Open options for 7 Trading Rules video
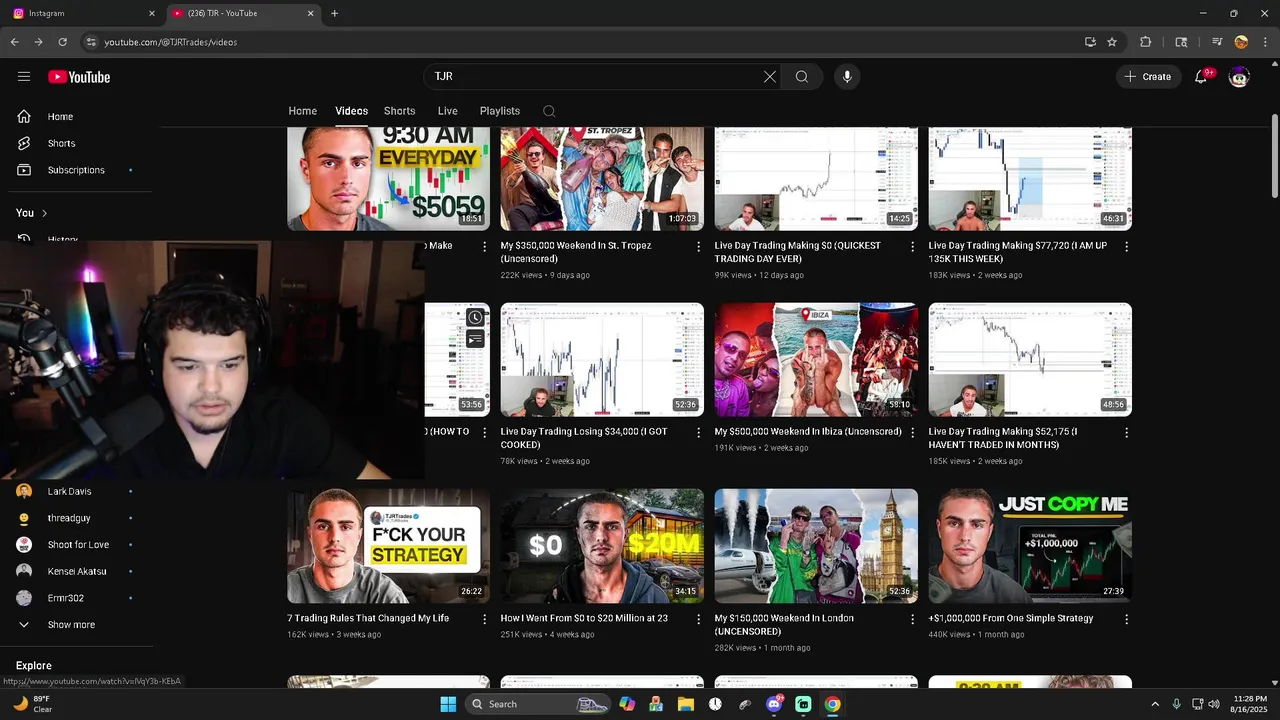The width and height of the screenshot is (1280, 720). (484, 619)
